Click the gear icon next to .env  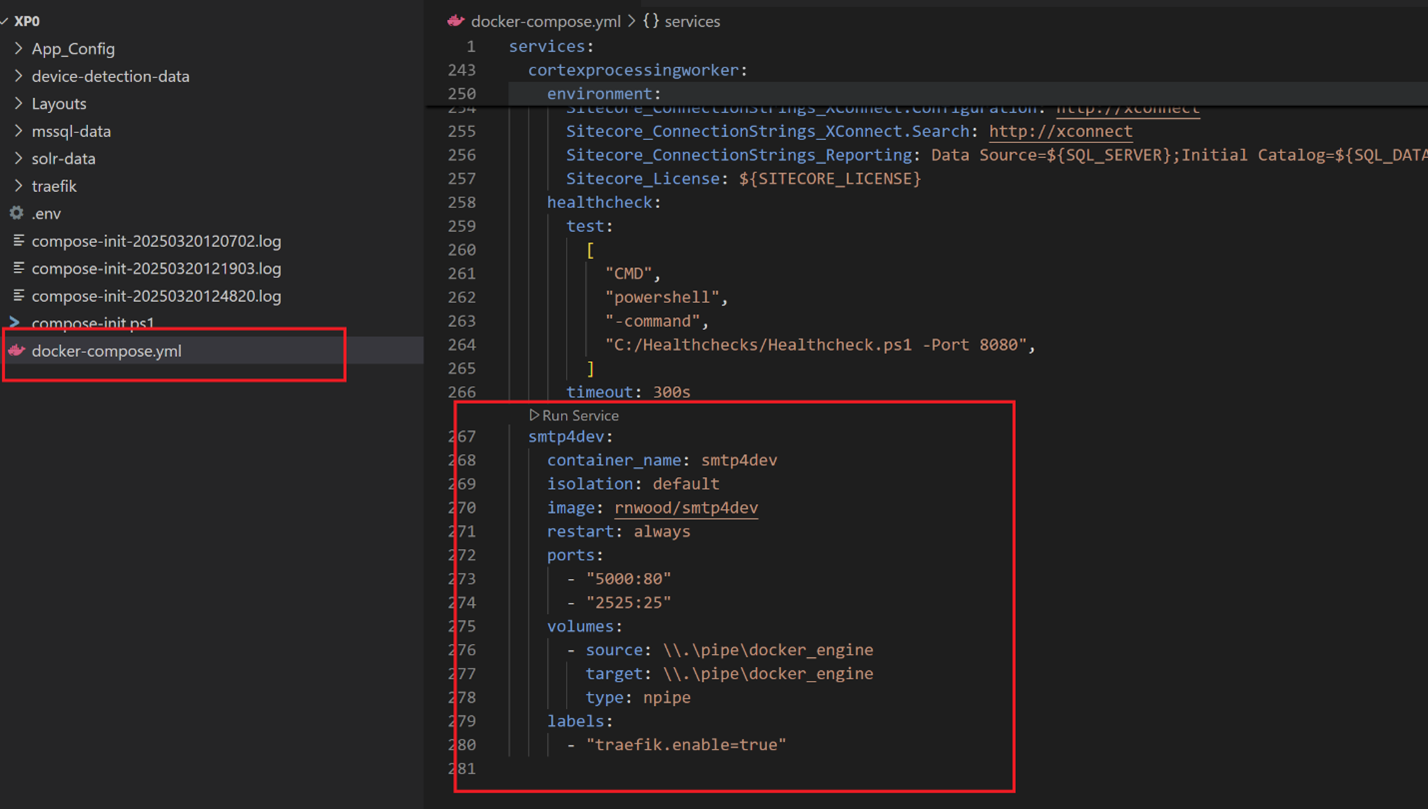[x=17, y=213]
